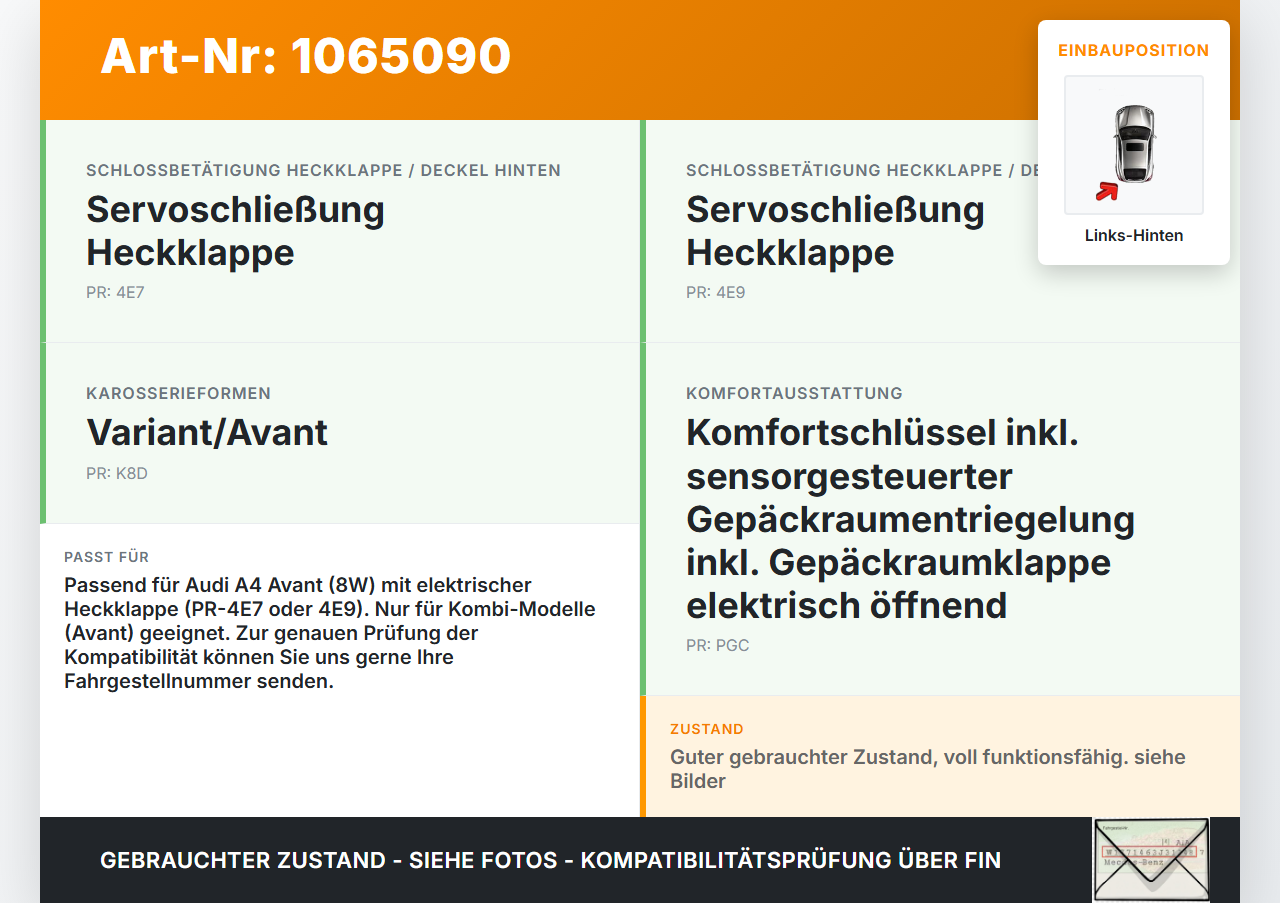This screenshot has width=1280, height=904.
Task: Click the PR: K8D code text
Action: coord(117,473)
